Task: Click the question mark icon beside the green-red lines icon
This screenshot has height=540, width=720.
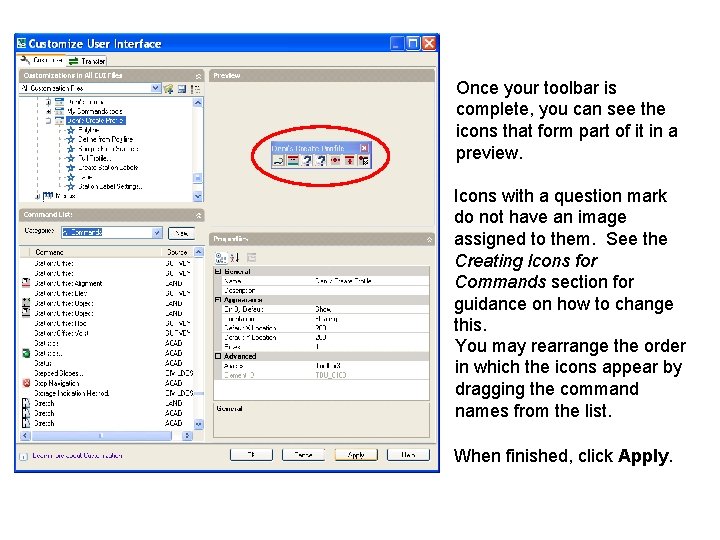Action: [307, 161]
